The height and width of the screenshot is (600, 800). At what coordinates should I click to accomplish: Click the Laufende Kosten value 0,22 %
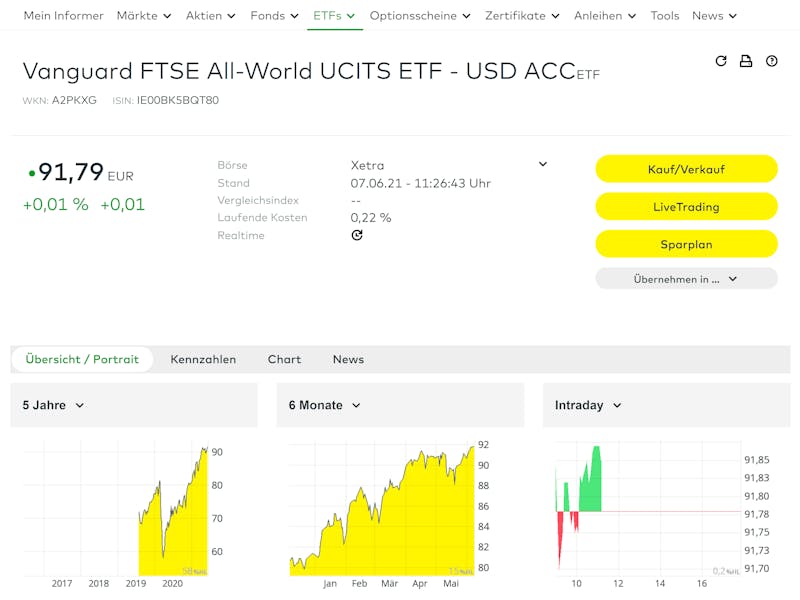[x=371, y=218]
